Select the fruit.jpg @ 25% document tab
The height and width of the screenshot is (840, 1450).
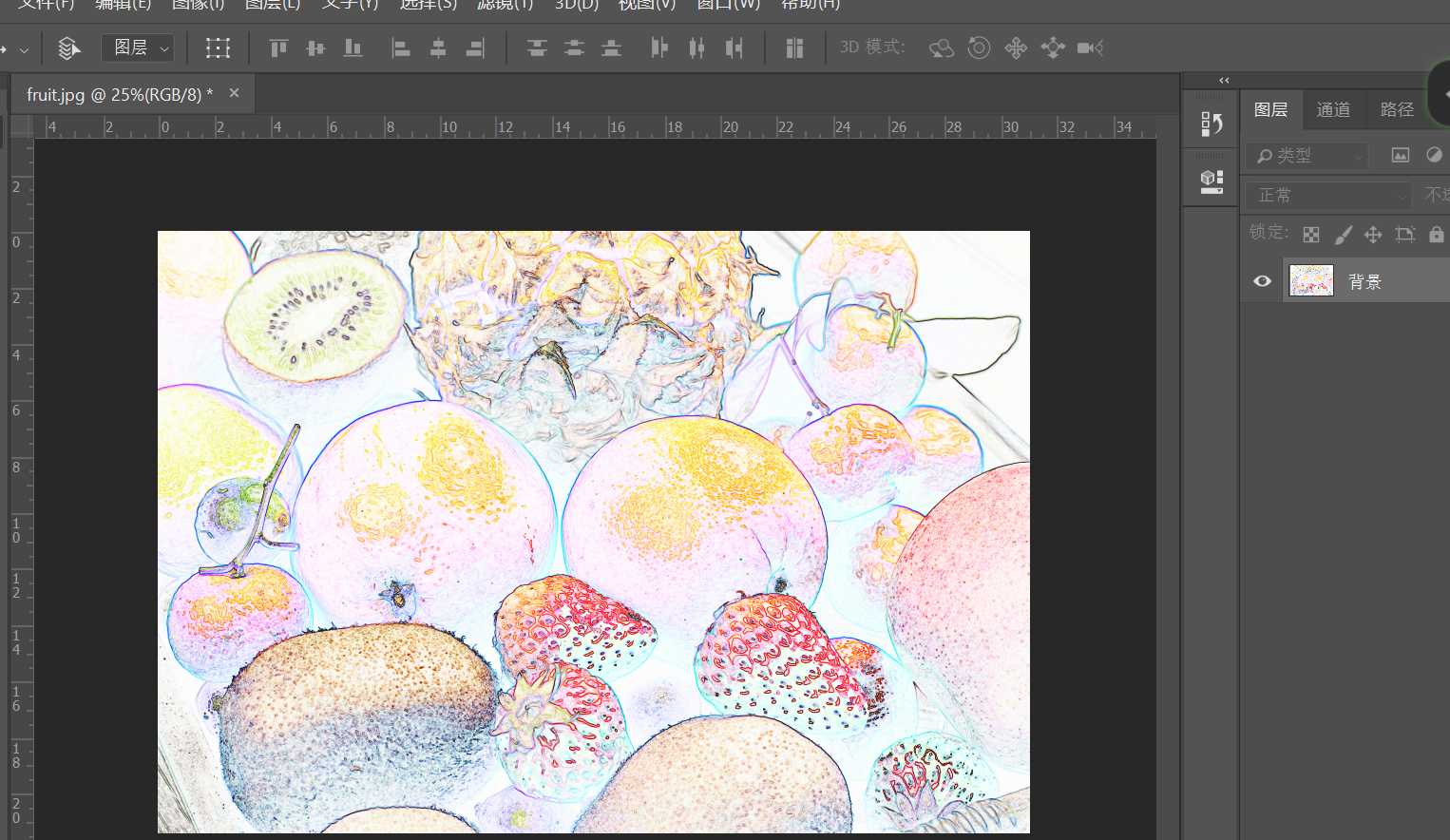tap(120, 94)
